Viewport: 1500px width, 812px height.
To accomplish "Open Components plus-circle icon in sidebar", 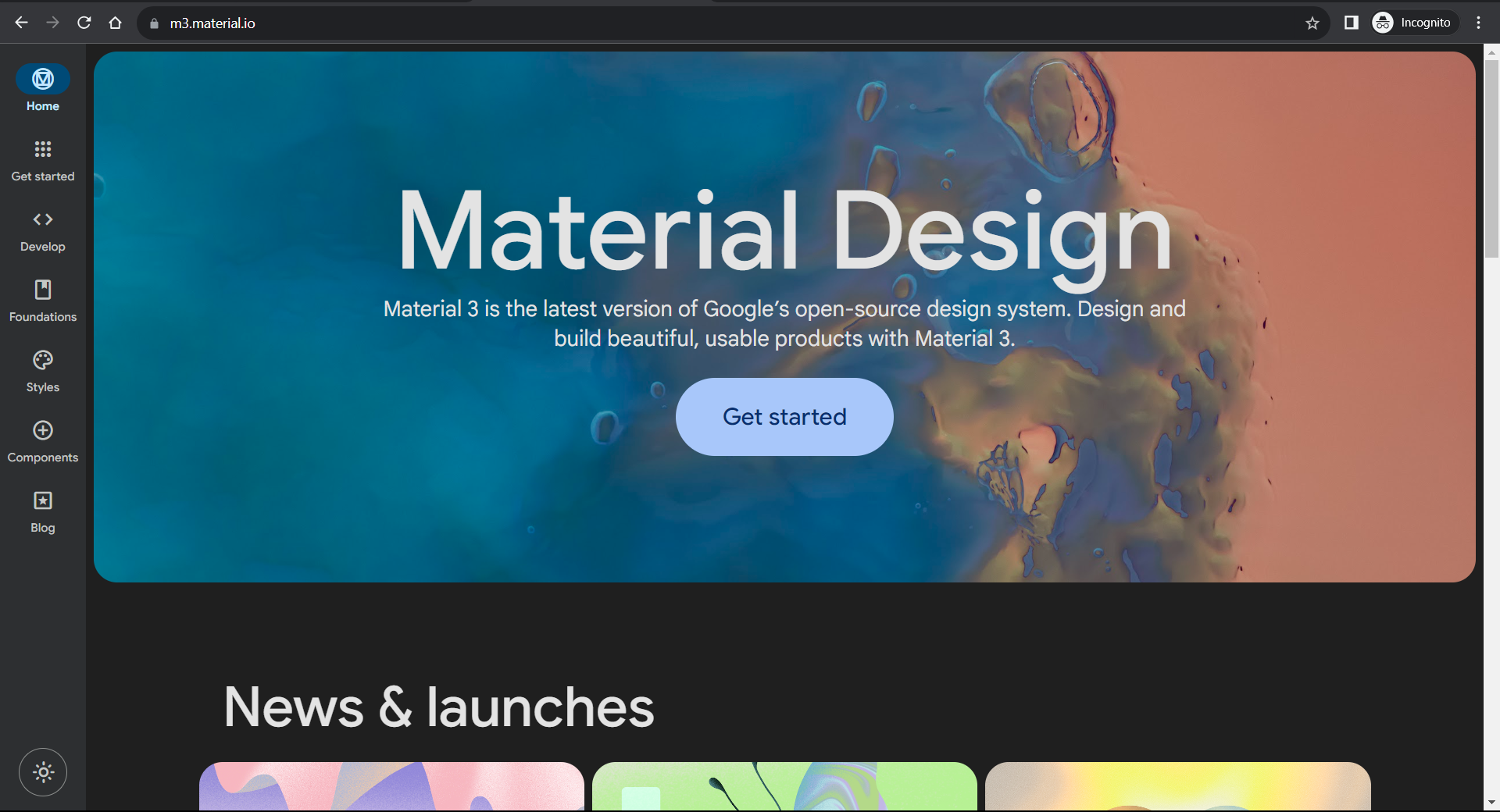I will coord(43,430).
